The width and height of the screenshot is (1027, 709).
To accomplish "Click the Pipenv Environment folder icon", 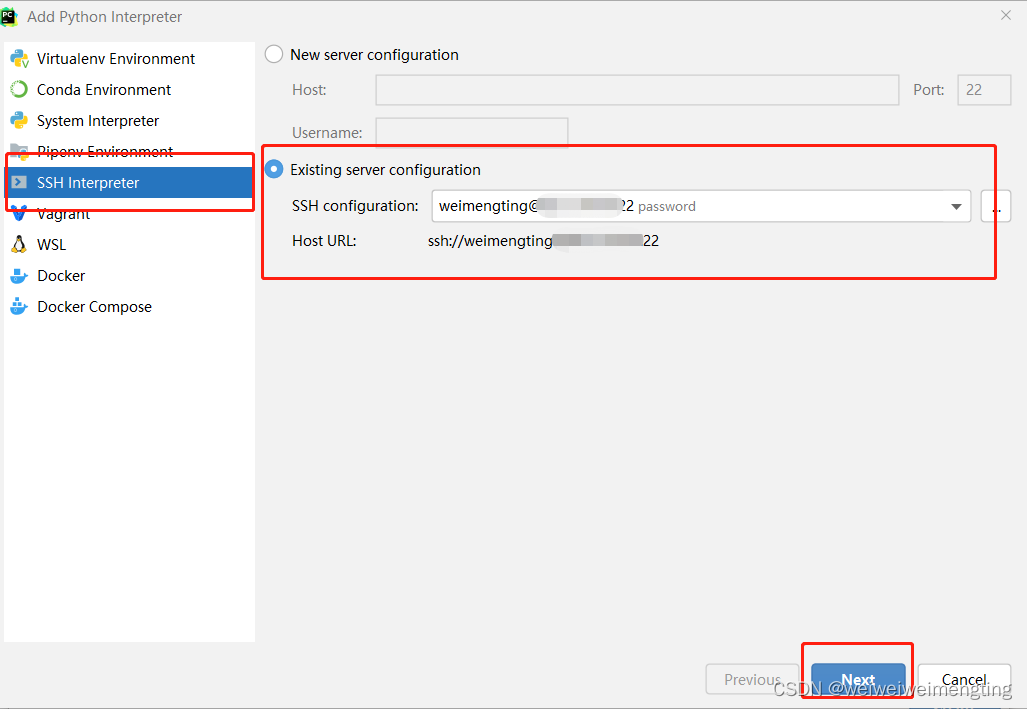I will [19, 151].
